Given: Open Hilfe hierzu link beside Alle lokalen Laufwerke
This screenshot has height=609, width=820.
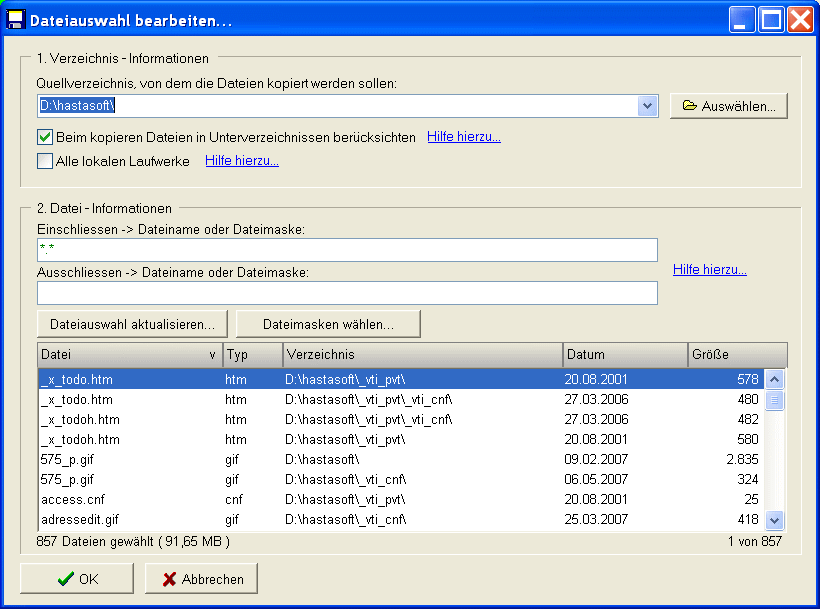Looking at the screenshot, I should pos(242,161).
